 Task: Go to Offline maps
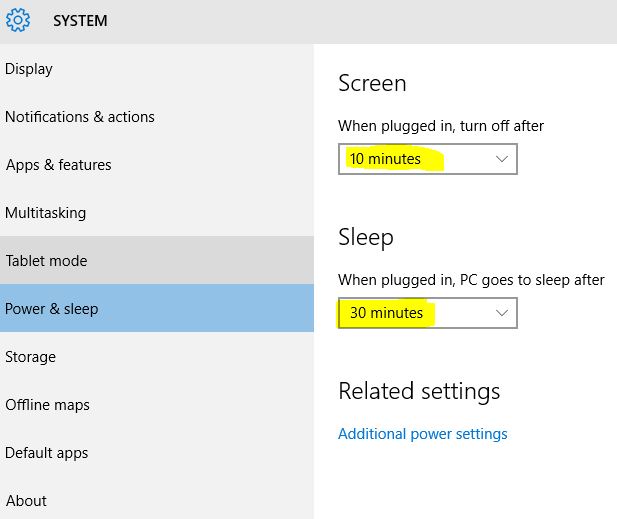47,405
